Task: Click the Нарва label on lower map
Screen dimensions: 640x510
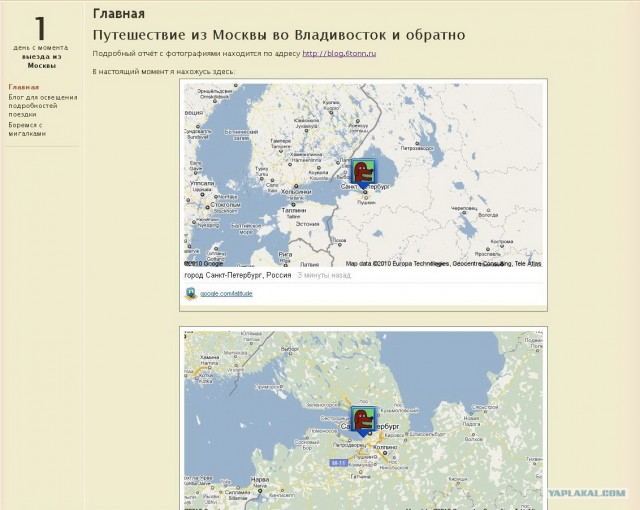Action: click(x=260, y=479)
